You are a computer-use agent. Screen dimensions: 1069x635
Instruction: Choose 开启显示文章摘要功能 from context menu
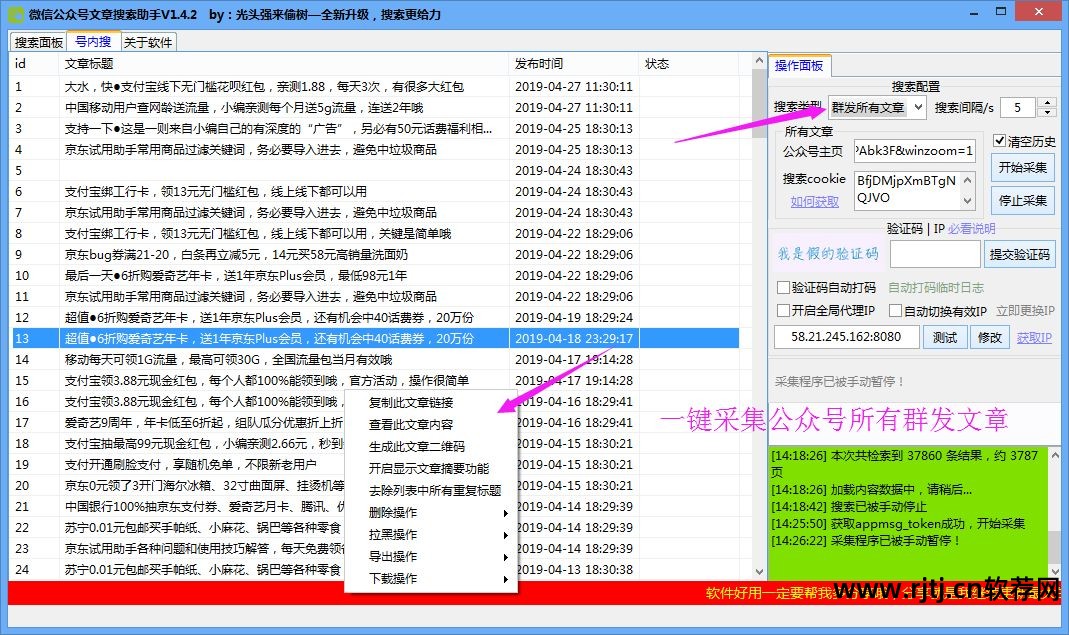click(429, 469)
